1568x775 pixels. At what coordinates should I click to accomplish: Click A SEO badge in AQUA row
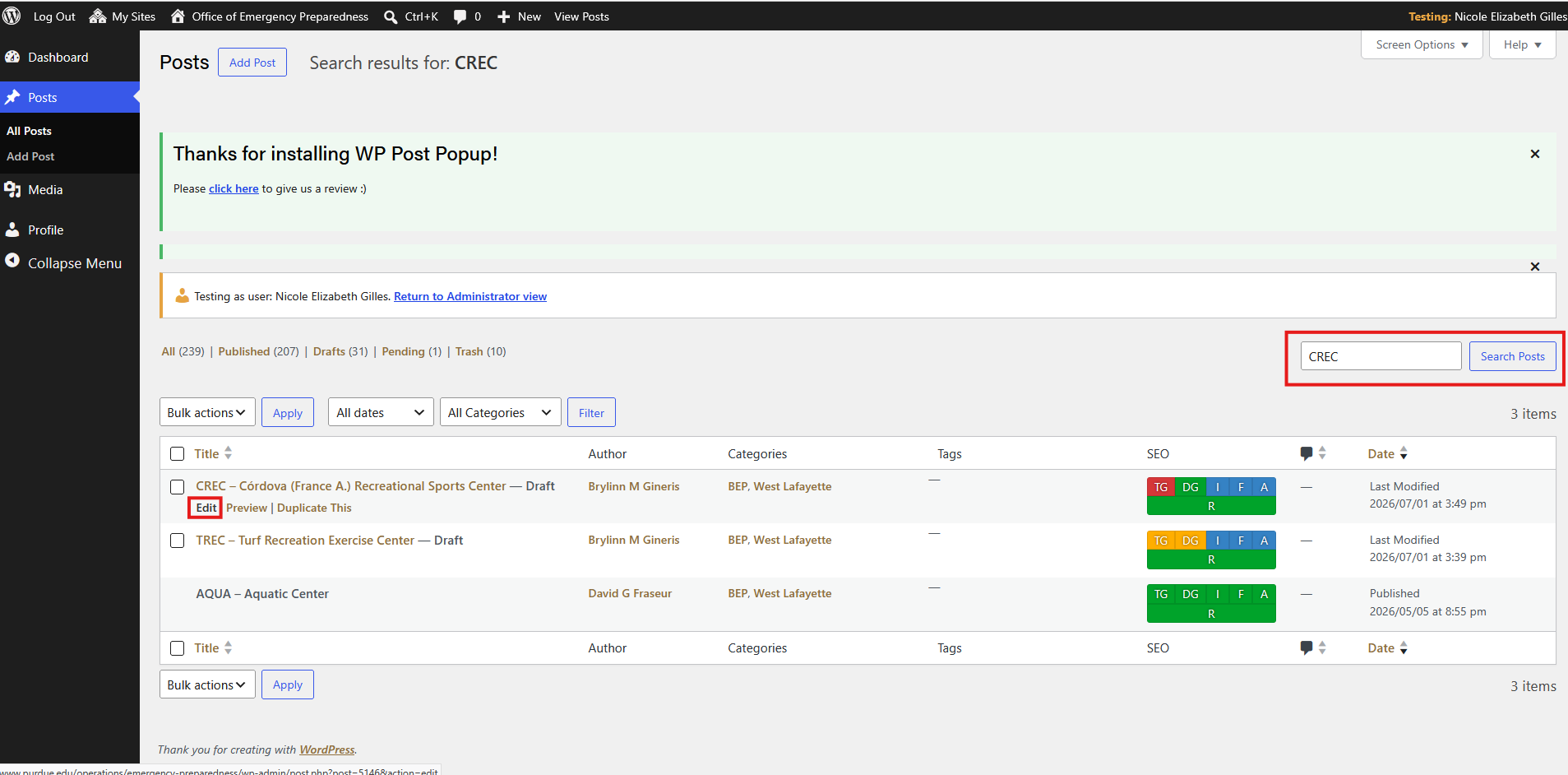tap(1265, 594)
